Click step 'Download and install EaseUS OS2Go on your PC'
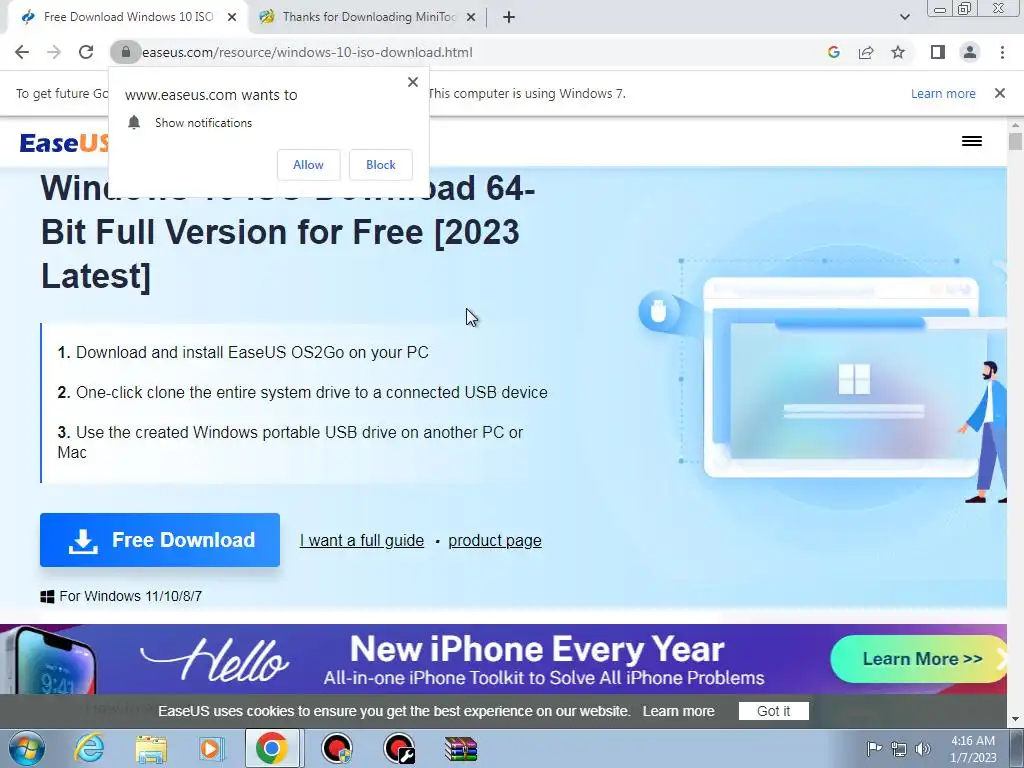Image resolution: width=1024 pixels, height=768 pixels. click(243, 353)
